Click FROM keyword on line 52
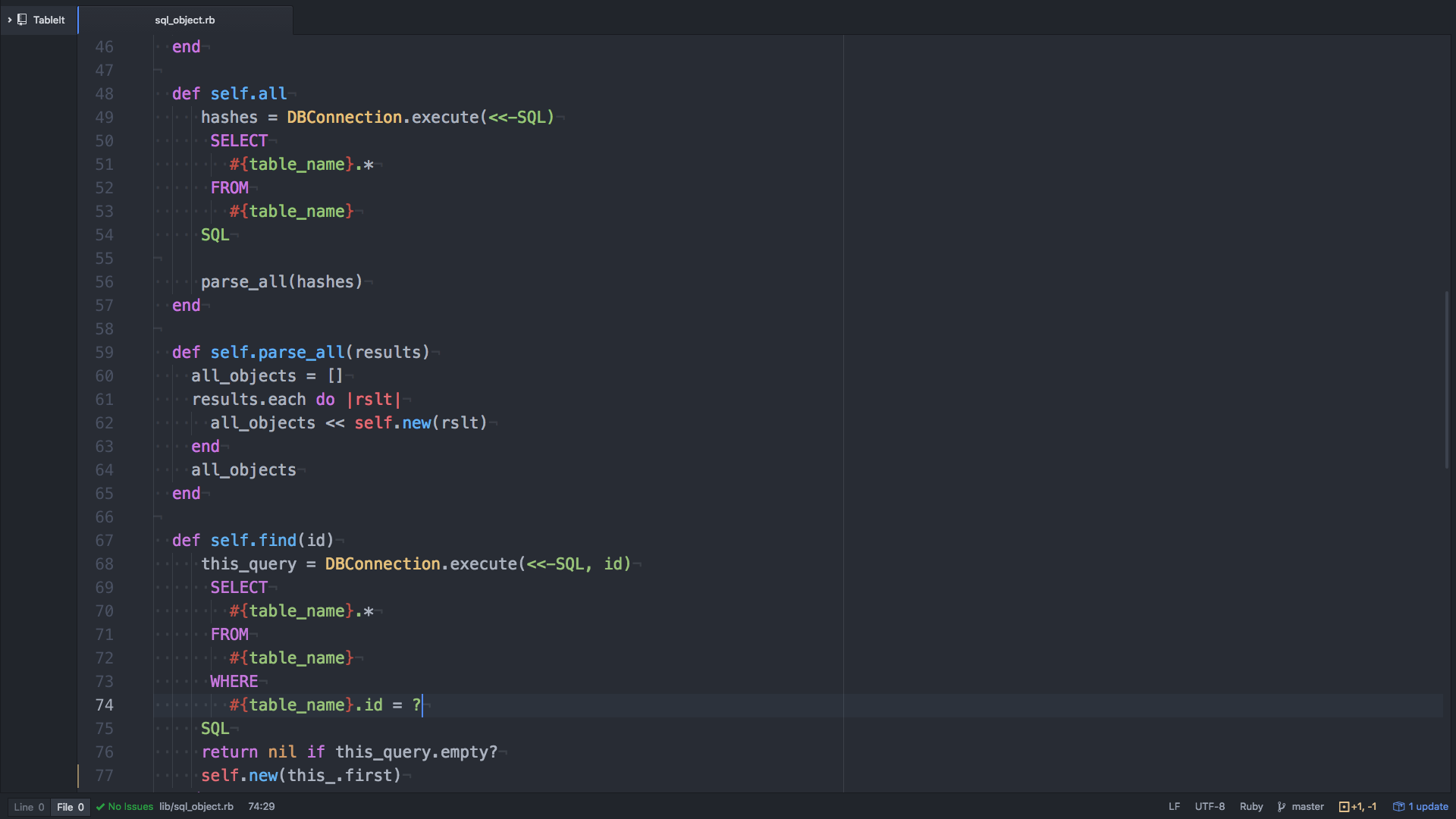The width and height of the screenshot is (1456, 819). [230, 188]
